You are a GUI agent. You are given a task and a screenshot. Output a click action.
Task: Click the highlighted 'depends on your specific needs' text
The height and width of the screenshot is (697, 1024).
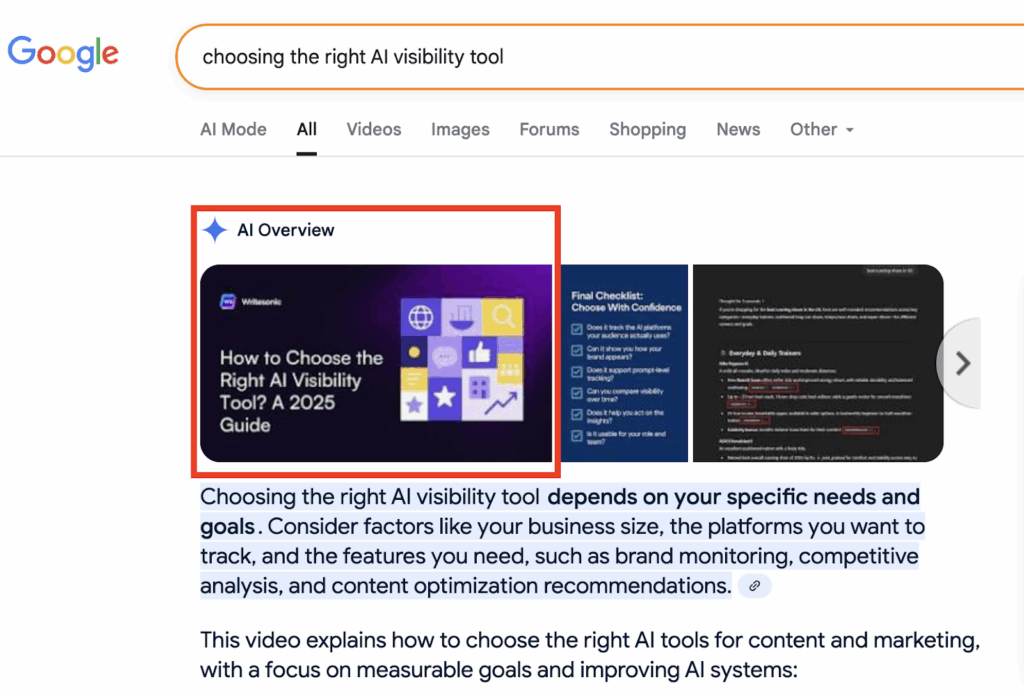(x=734, y=497)
